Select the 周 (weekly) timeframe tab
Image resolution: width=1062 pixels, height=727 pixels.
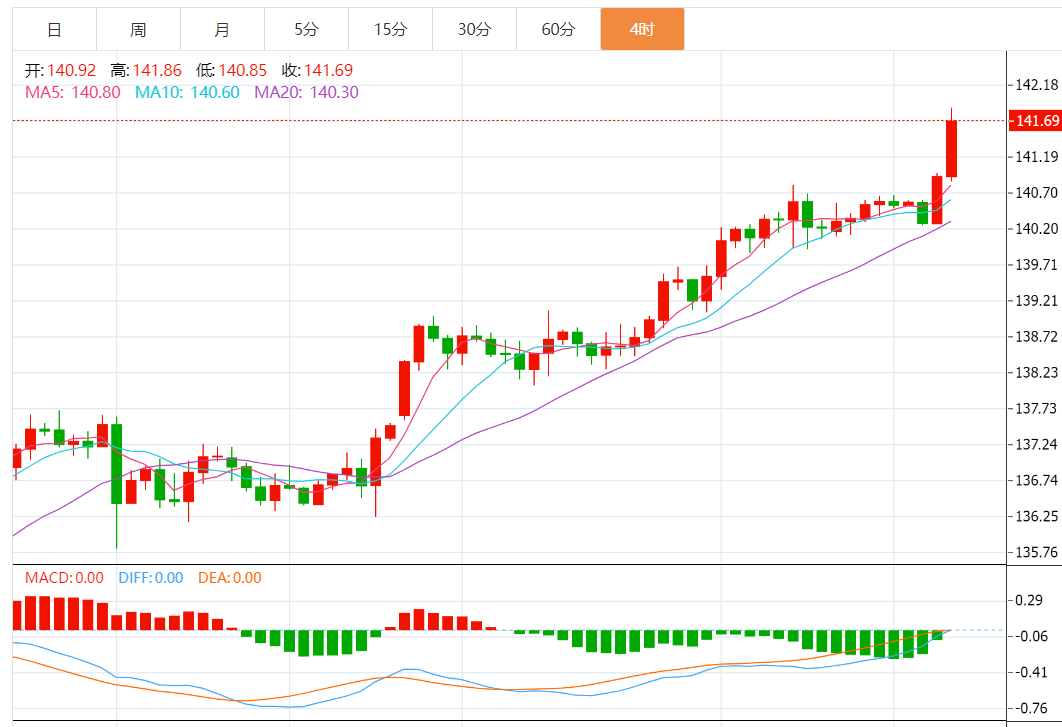[138, 30]
